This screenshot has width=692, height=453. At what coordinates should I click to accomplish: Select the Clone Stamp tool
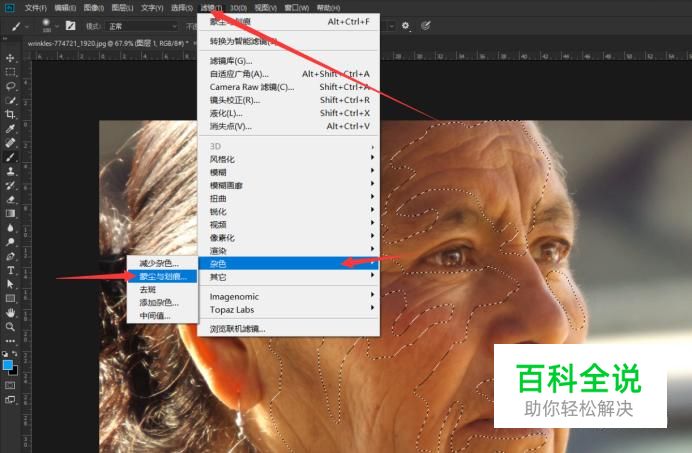tap(10, 171)
